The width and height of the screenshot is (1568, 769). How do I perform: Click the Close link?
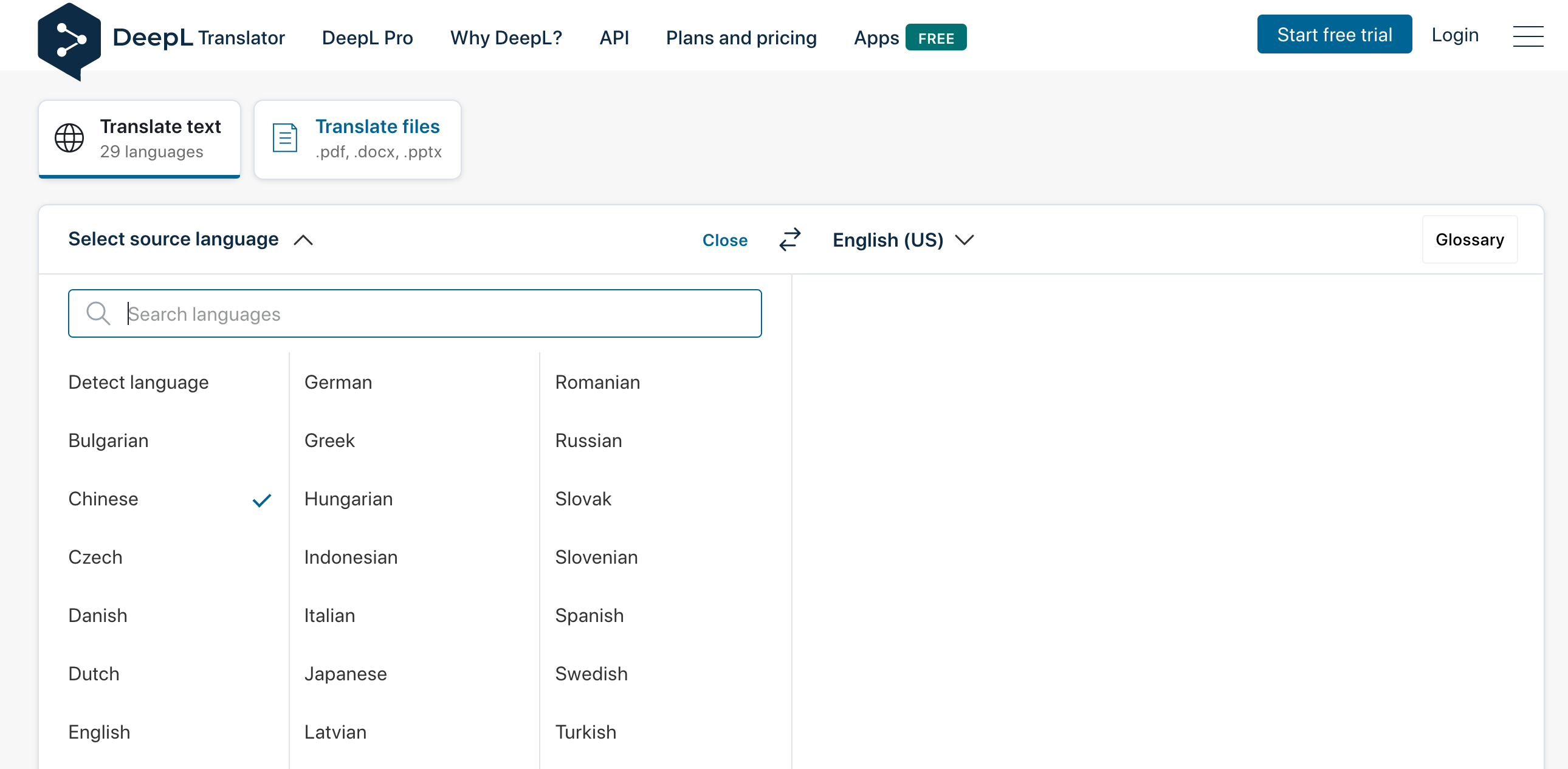(724, 240)
